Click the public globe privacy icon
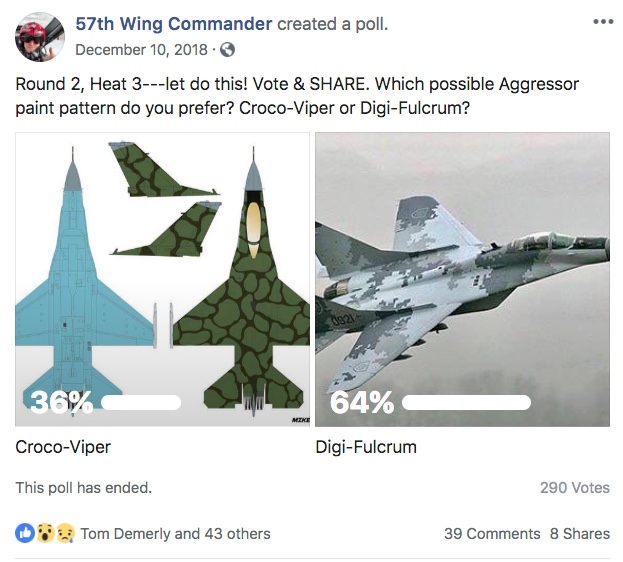623x562 pixels. click(x=228, y=49)
